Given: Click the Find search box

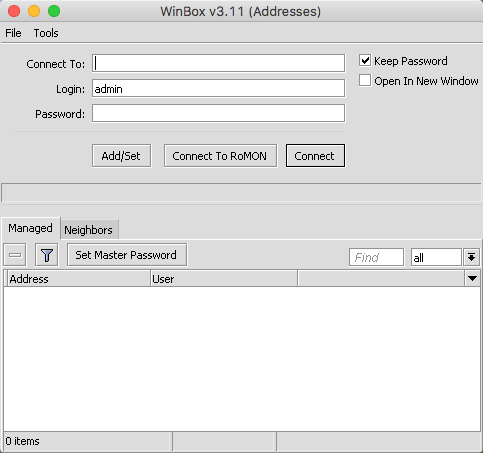Looking at the screenshot, I should tap(376, 257).
